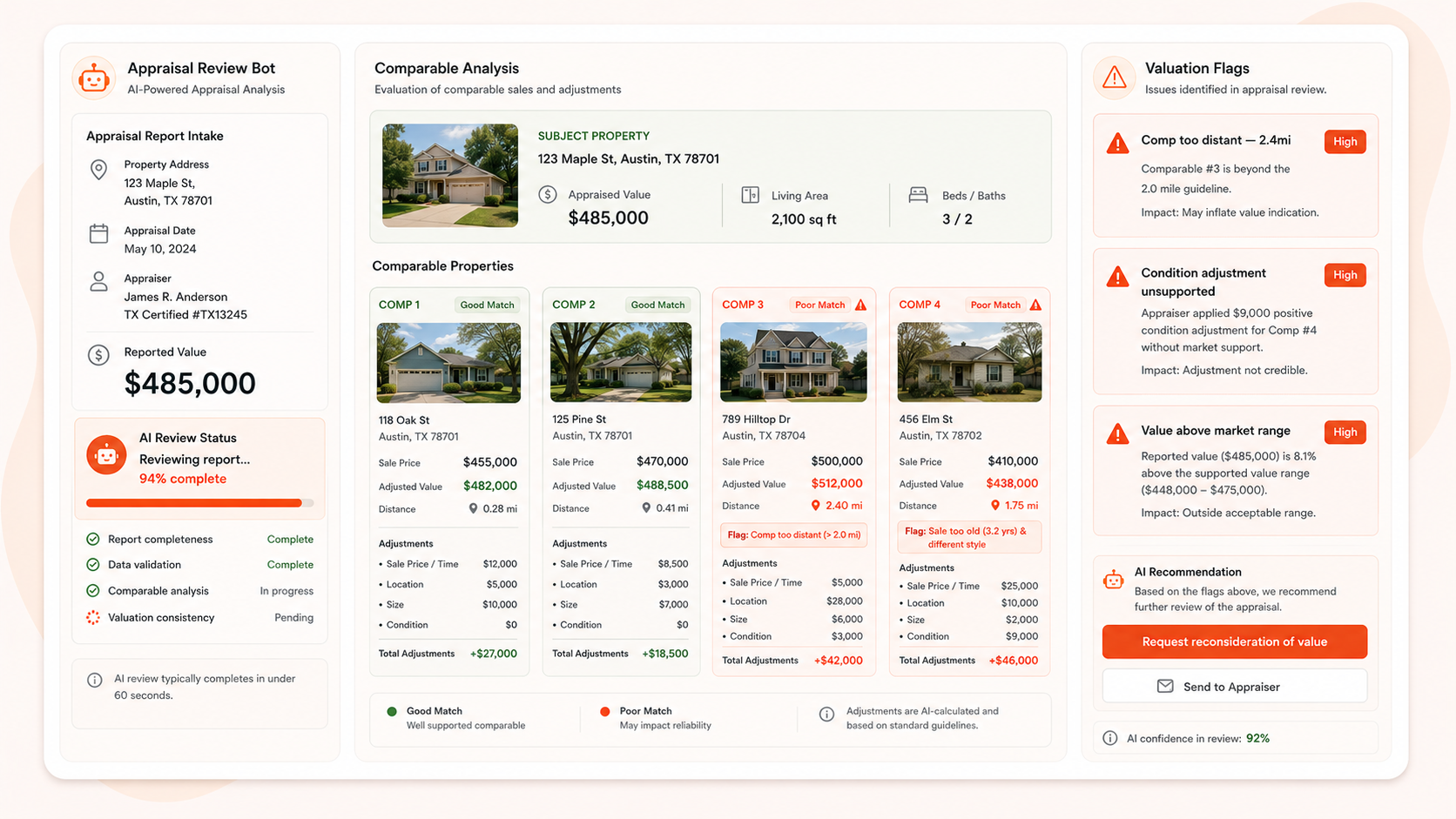Click High badge on Comp too distant flag
This screenshot has height=819, width=1456.
pyautogui.click(x=1345, y=142)
